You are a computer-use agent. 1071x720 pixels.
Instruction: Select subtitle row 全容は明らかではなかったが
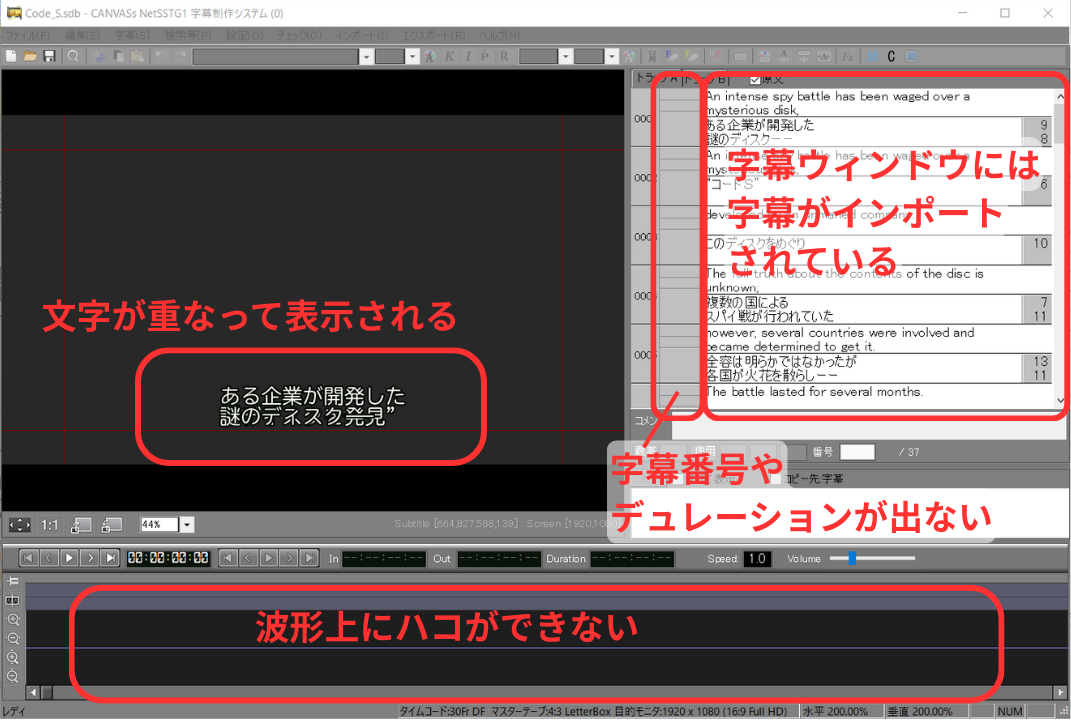point(863,368)
